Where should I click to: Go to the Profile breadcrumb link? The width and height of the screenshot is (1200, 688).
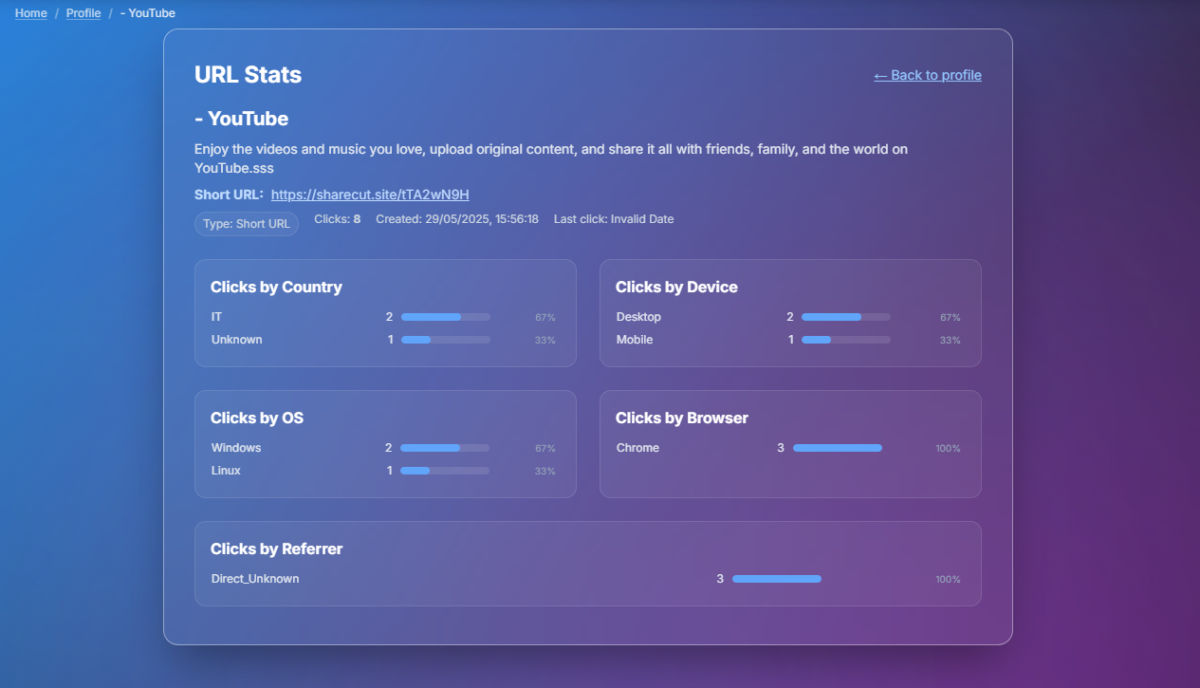click(83, 13)
